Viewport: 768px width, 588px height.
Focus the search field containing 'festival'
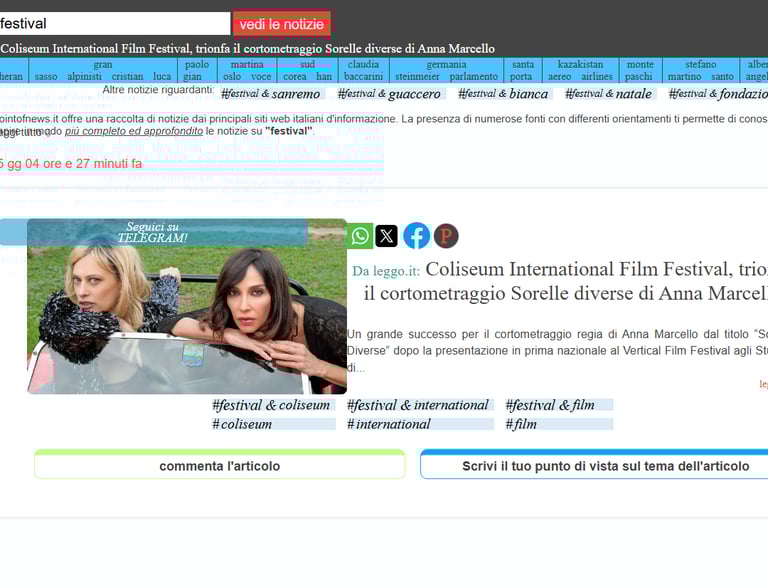pyautogui.click(x=115, y=24)
